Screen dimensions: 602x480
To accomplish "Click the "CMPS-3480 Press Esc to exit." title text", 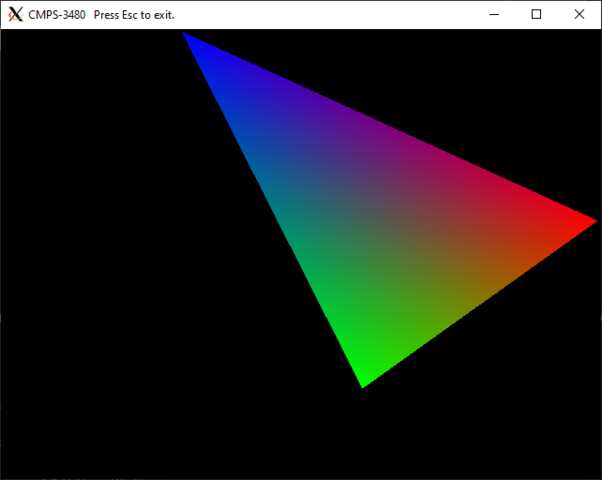I will tap(102, 15).
